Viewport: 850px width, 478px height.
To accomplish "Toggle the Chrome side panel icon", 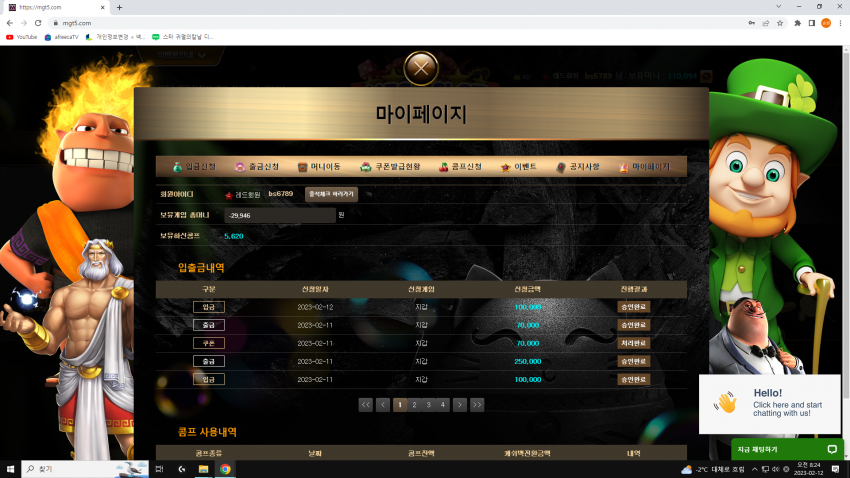I will point(812,23).
